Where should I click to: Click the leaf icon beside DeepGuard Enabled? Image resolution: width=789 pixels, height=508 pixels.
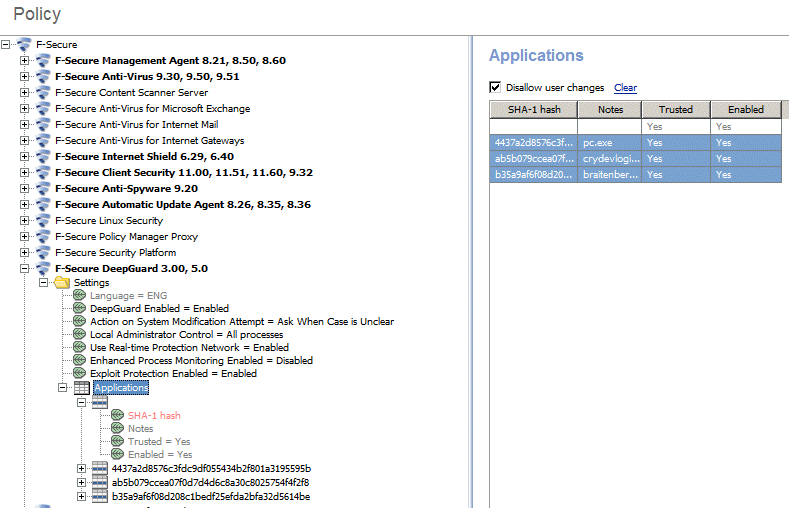click(80, 308)
